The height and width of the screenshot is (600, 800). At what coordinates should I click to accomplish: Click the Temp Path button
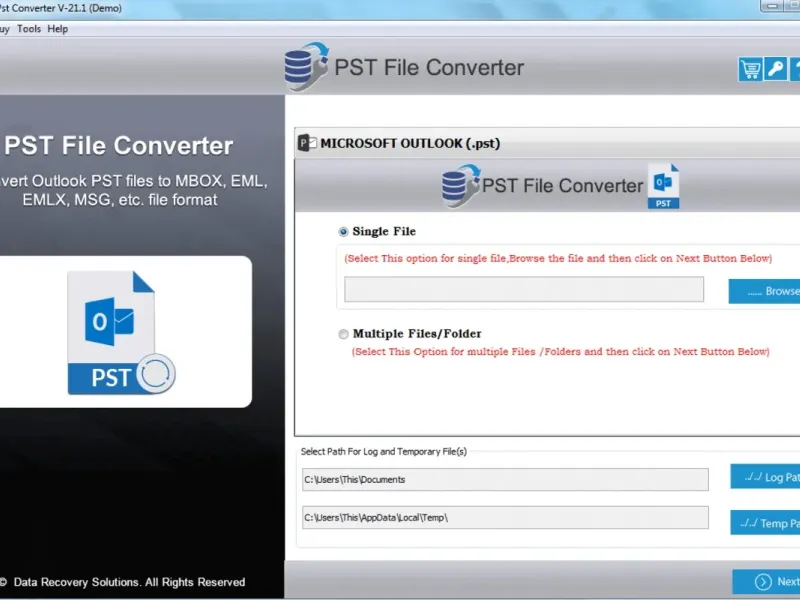[765, 522]
